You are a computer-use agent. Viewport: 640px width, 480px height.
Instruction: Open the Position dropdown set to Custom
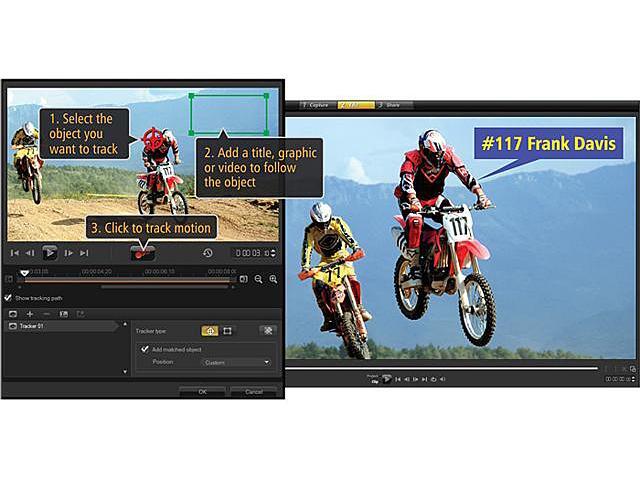[x=238, y=362]
